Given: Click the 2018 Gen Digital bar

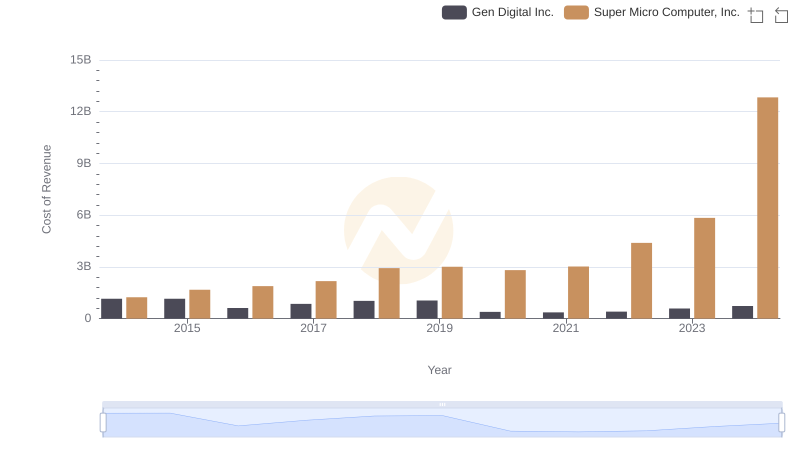Looking at the screenshot, I should [364, 310].
